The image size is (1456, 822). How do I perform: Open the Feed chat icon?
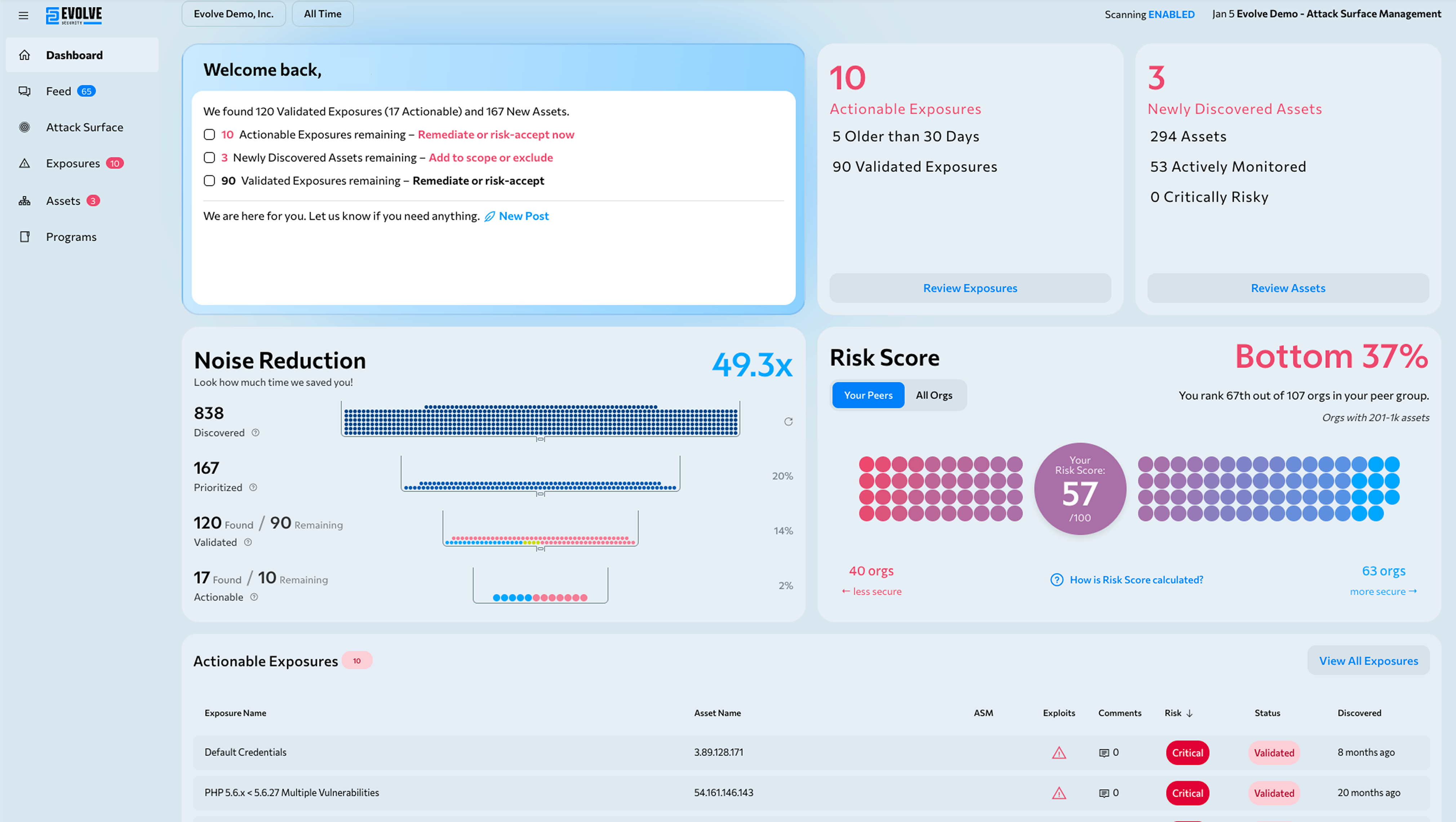(24, 91)
